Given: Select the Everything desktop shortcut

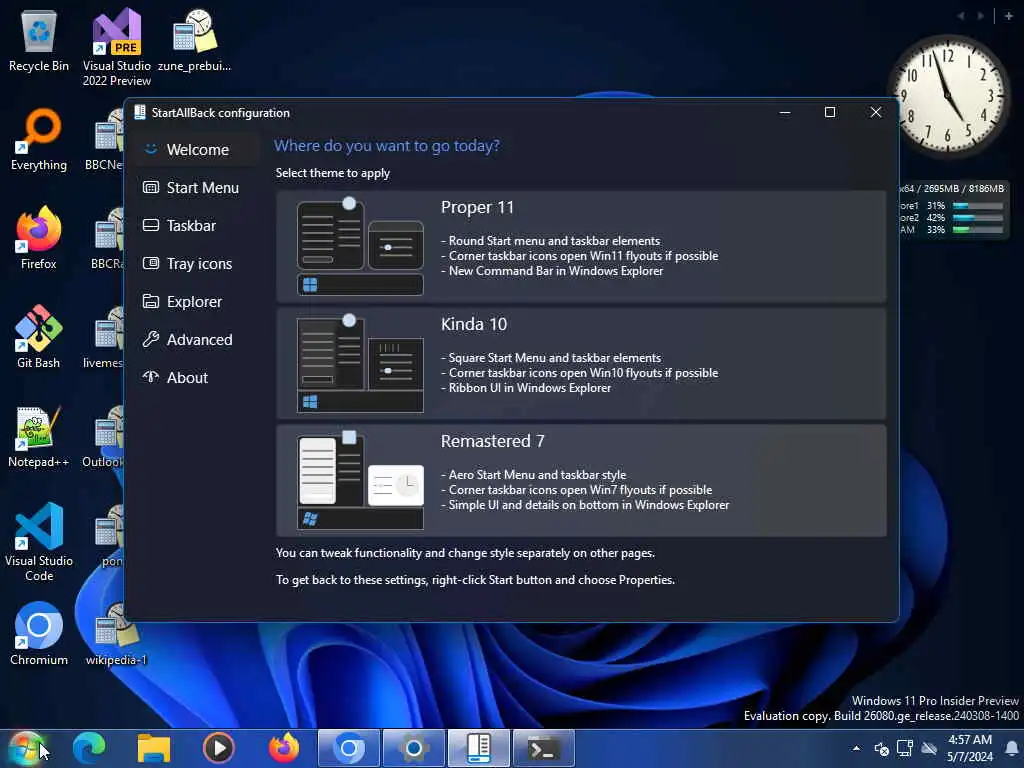Looking at the screenshot, I should coord(39,140).
